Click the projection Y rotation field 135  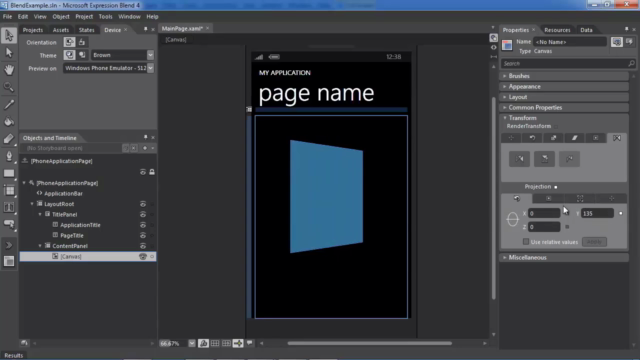click(598, 213)
